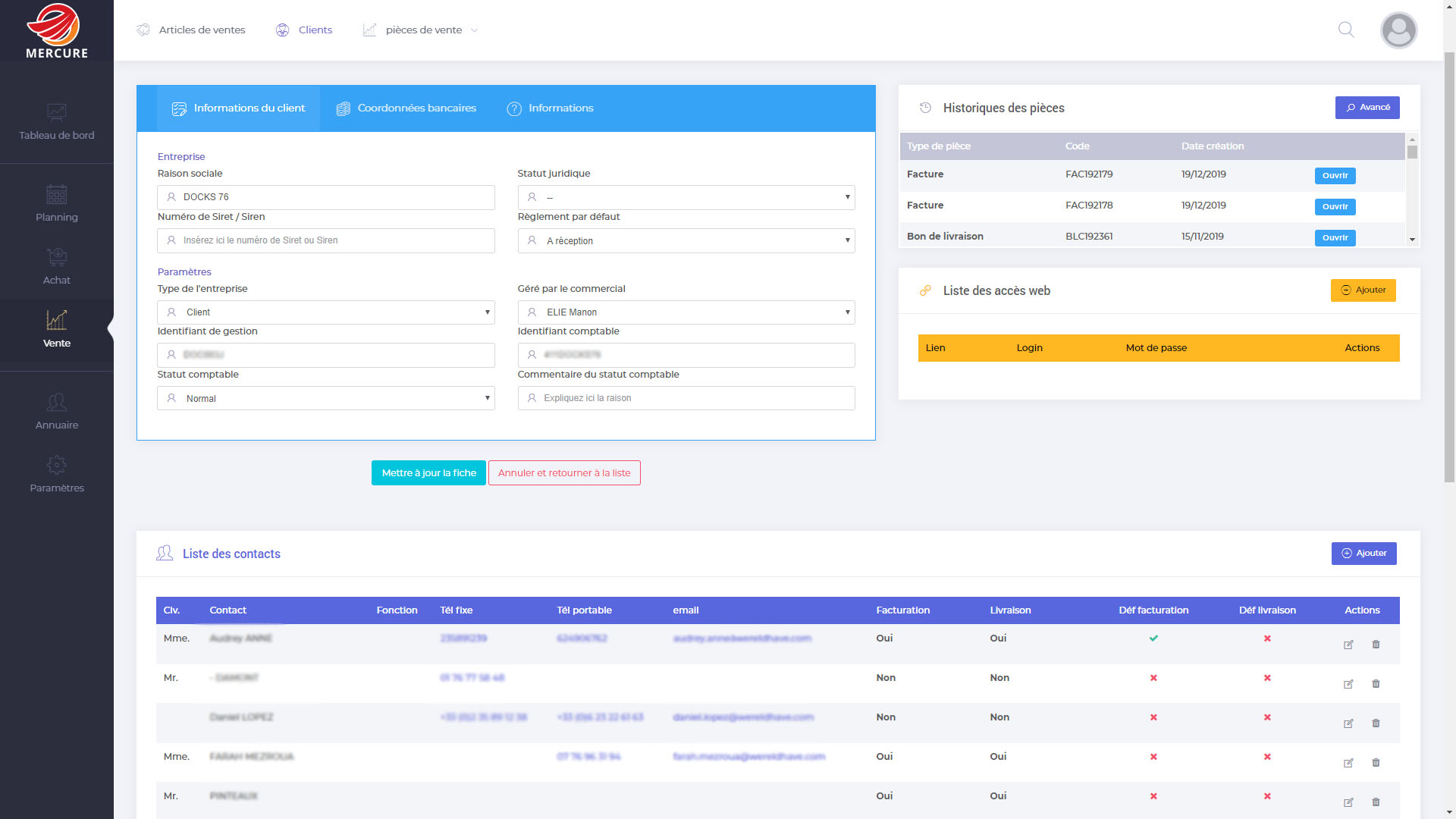Open the Clients menu item
This screenshot has height=819, width=1456.
click(304, 30)
